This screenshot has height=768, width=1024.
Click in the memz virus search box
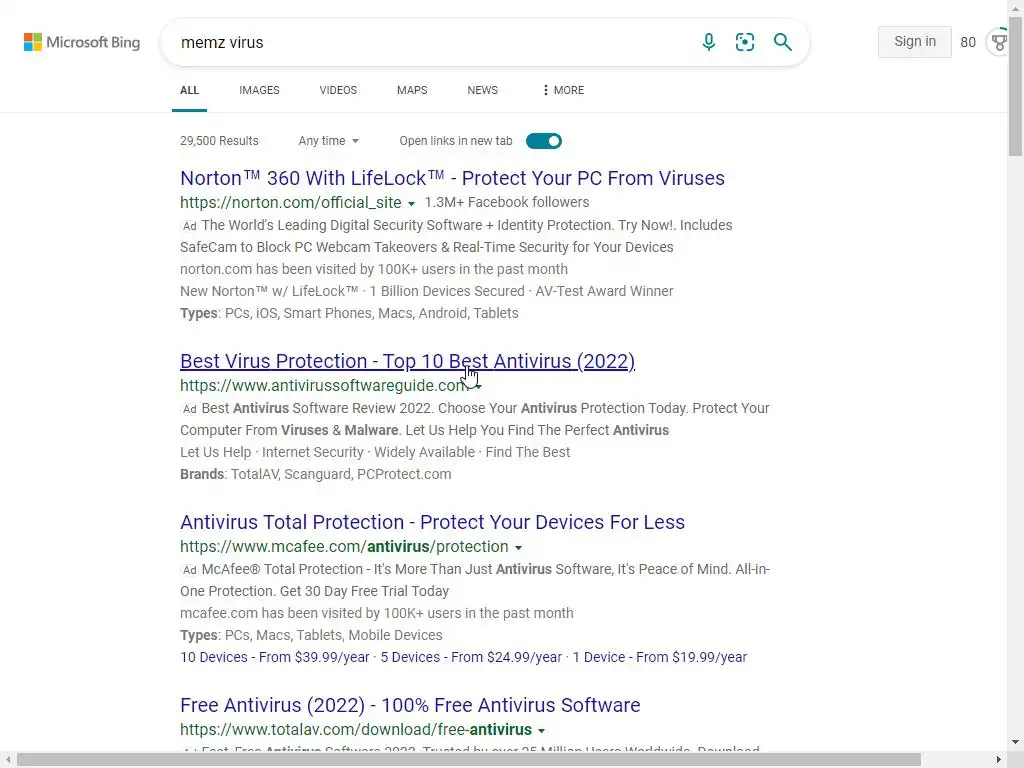point(431,42)
